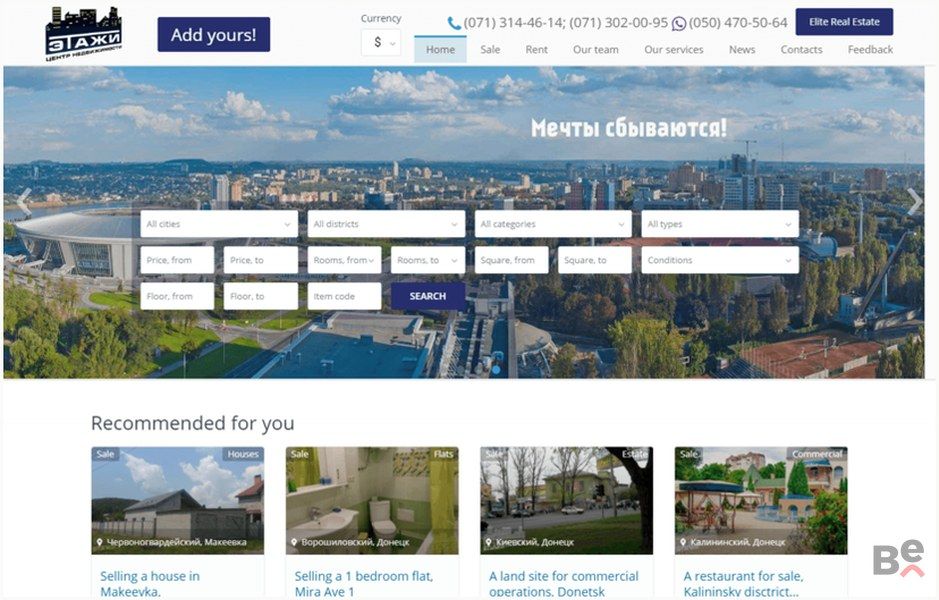This screenshot has width=939, height=600.
Task: Open the News menu item
Action: 742,50
